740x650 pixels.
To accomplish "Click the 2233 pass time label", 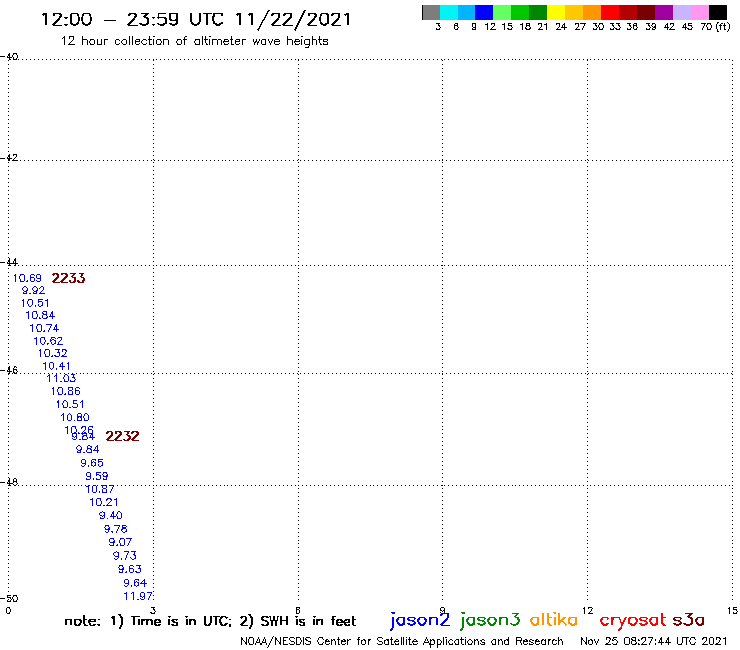I will pyautogui.click(x=68, y=279).
